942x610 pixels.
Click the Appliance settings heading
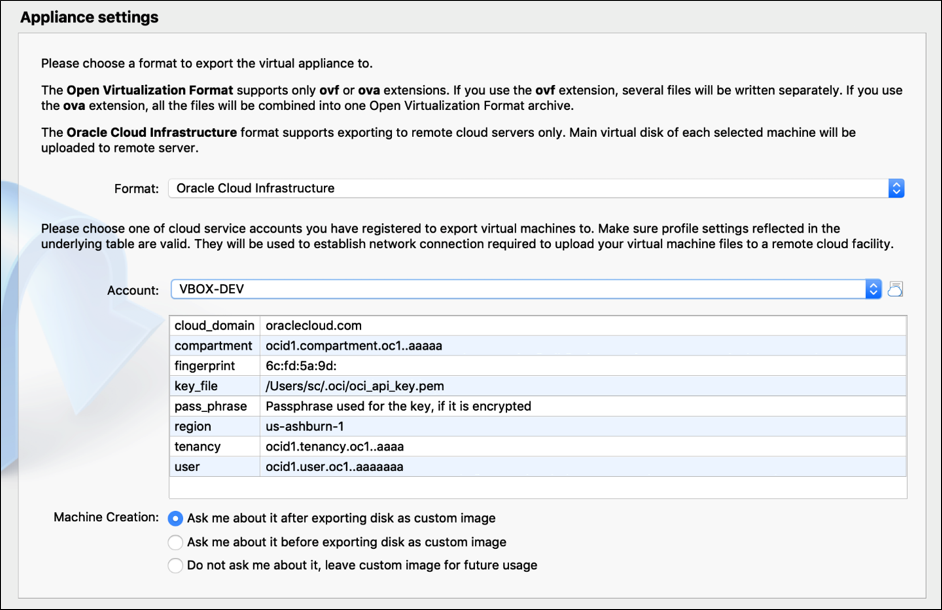[90, 17]
